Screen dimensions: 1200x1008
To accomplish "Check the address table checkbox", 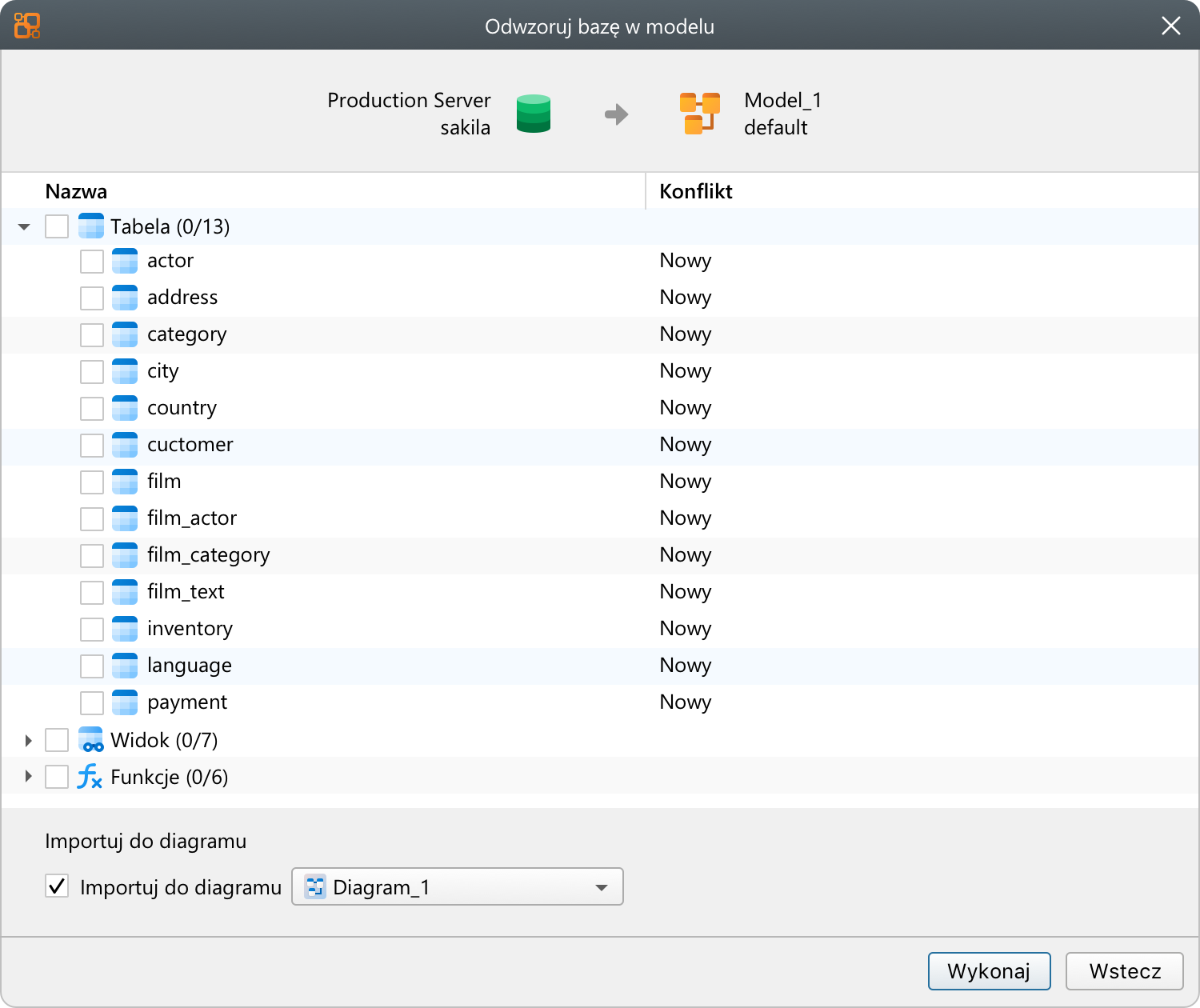I will coord(92,298).
